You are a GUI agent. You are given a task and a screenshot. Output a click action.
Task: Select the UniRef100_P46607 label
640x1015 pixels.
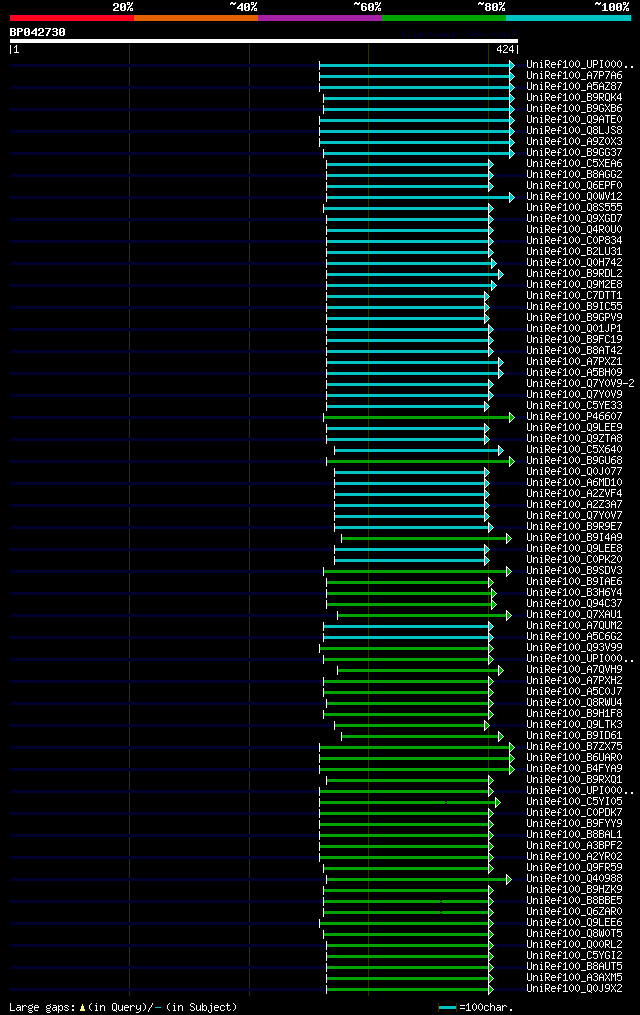click(574, 417)
